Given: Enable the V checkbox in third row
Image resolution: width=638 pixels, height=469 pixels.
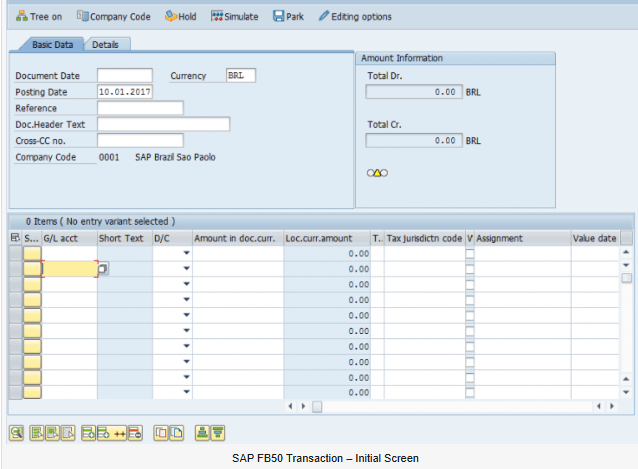Looking at the screenshot, I should pyautogui.click(x=470, y=285).
